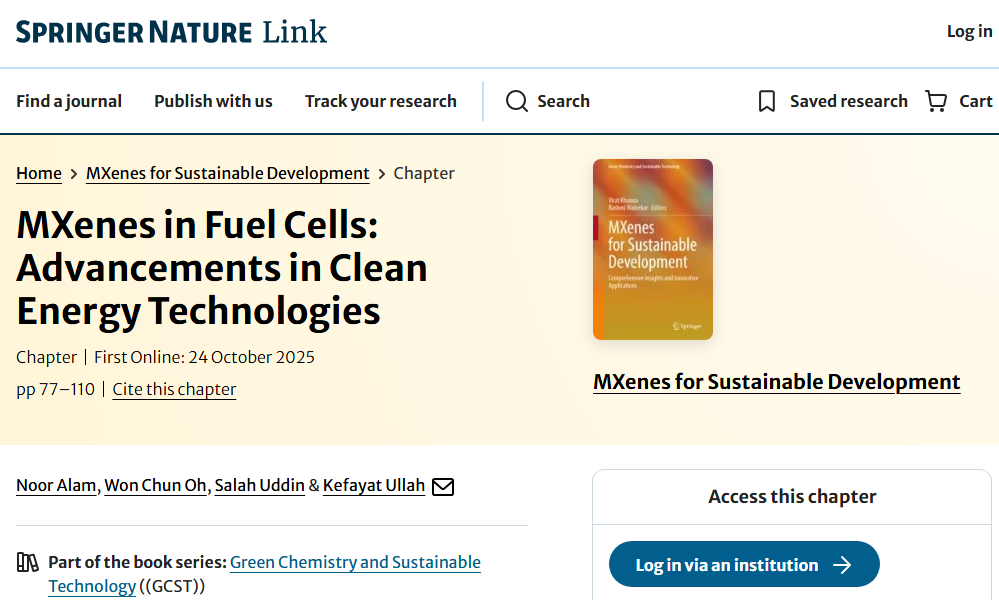Viewport: 999px width, 600px height.
Task: Click arrow icon on institution login button
Action: [x=842, y=565]
